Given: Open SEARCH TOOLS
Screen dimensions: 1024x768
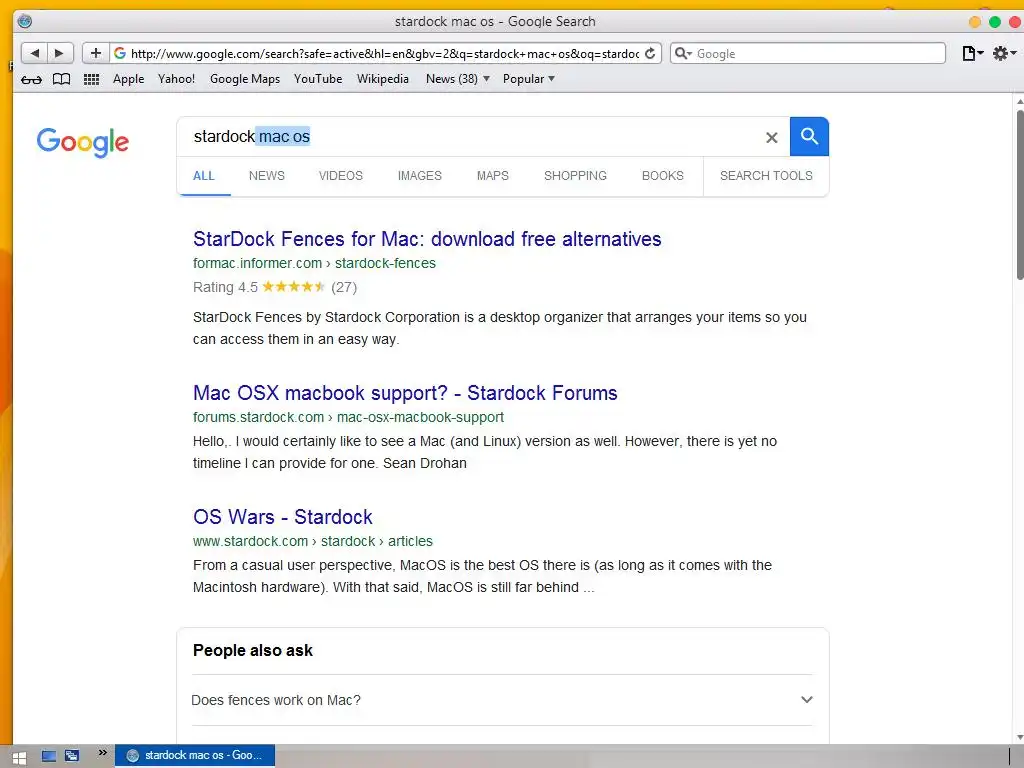Looking at the screenshot, I should [766, 176].
